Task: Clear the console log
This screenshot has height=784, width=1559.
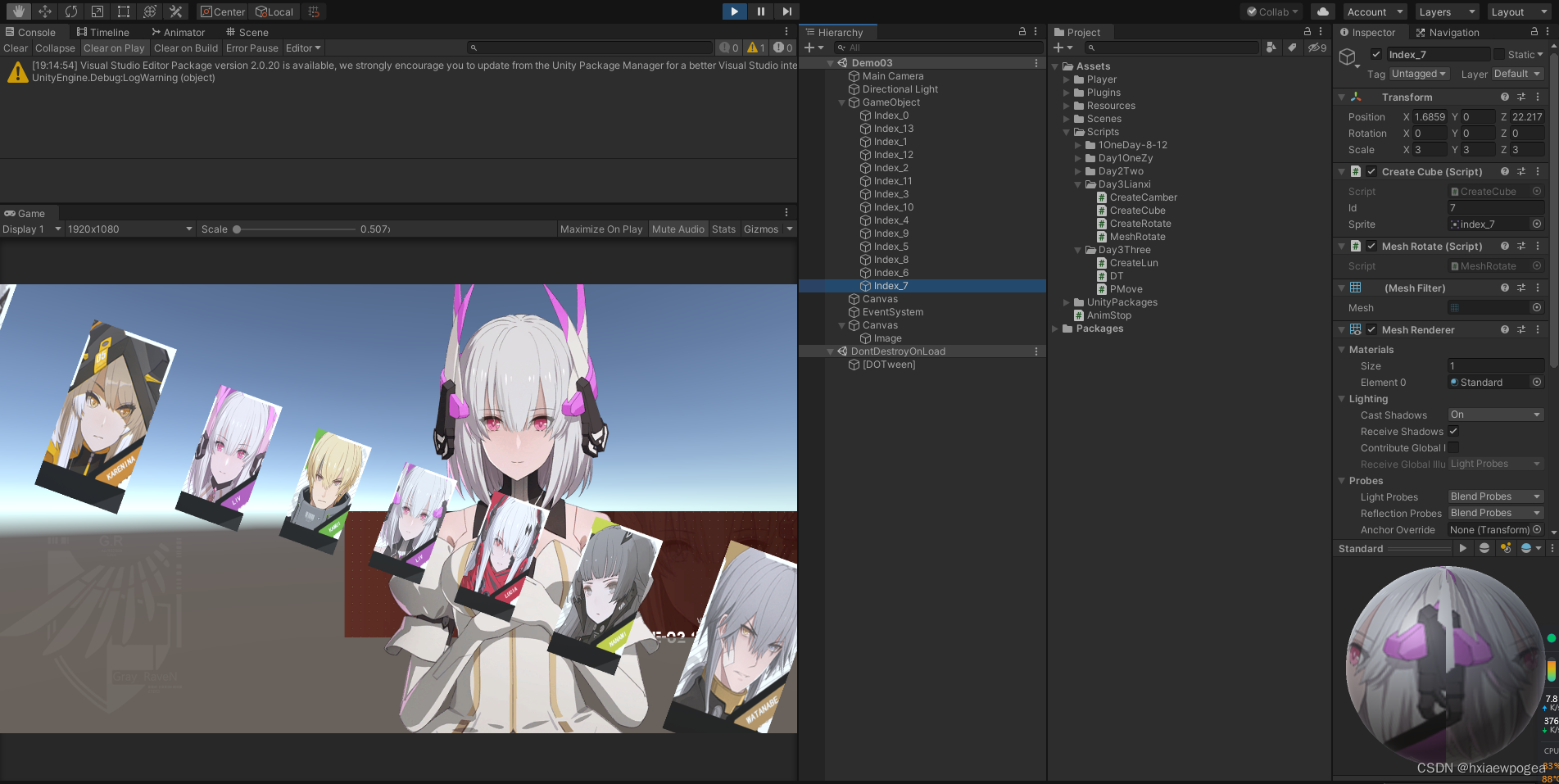Action: (x=16, y=48)
